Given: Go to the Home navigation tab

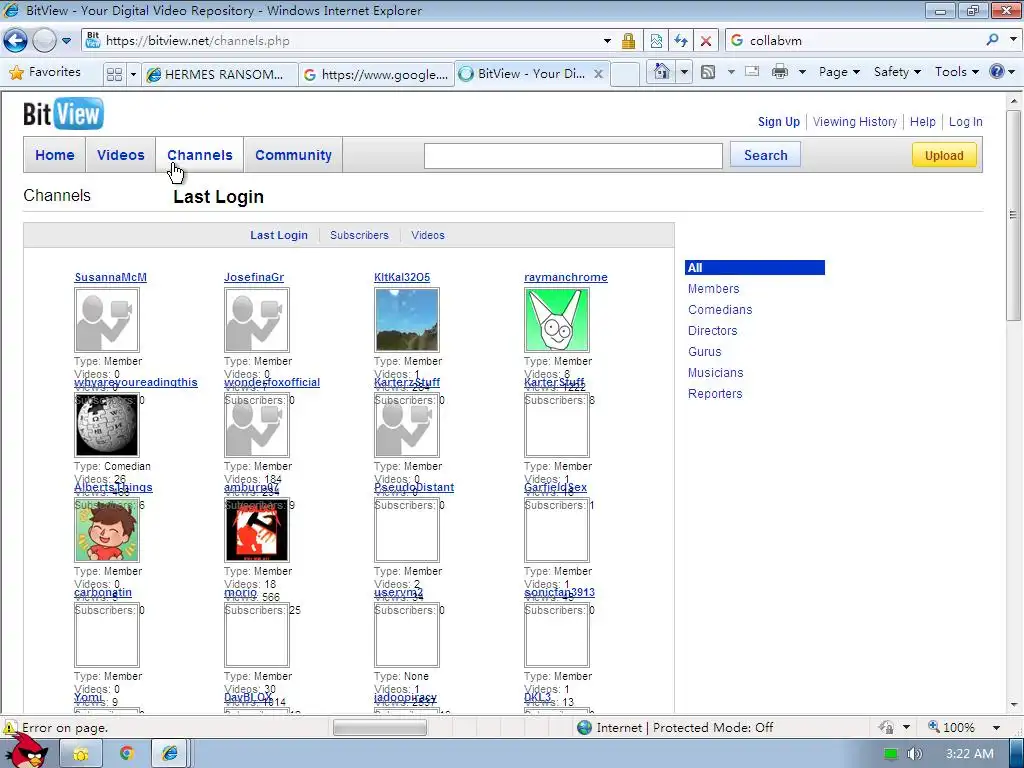Looking at the screenshot, I should (x=55, y=155).
